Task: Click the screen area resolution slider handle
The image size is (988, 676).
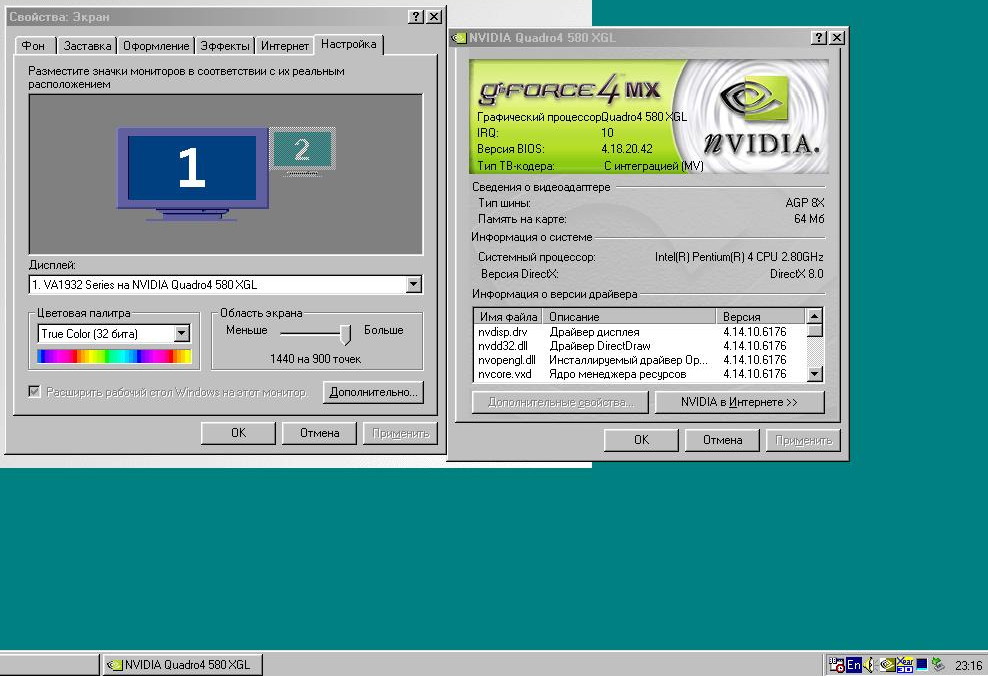Action: tap(345, 334)
